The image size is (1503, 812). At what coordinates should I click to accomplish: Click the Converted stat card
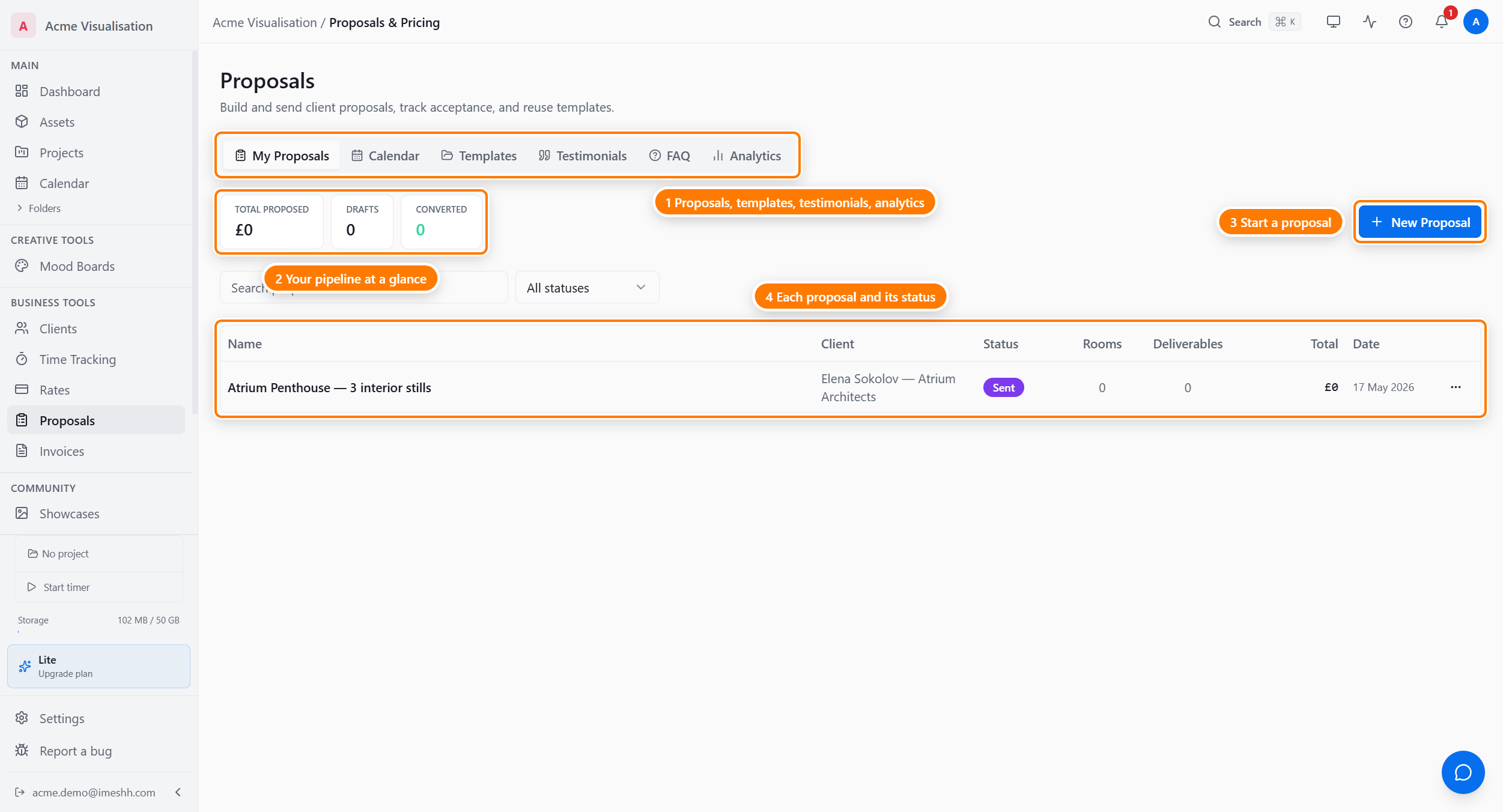pos(442,222)
